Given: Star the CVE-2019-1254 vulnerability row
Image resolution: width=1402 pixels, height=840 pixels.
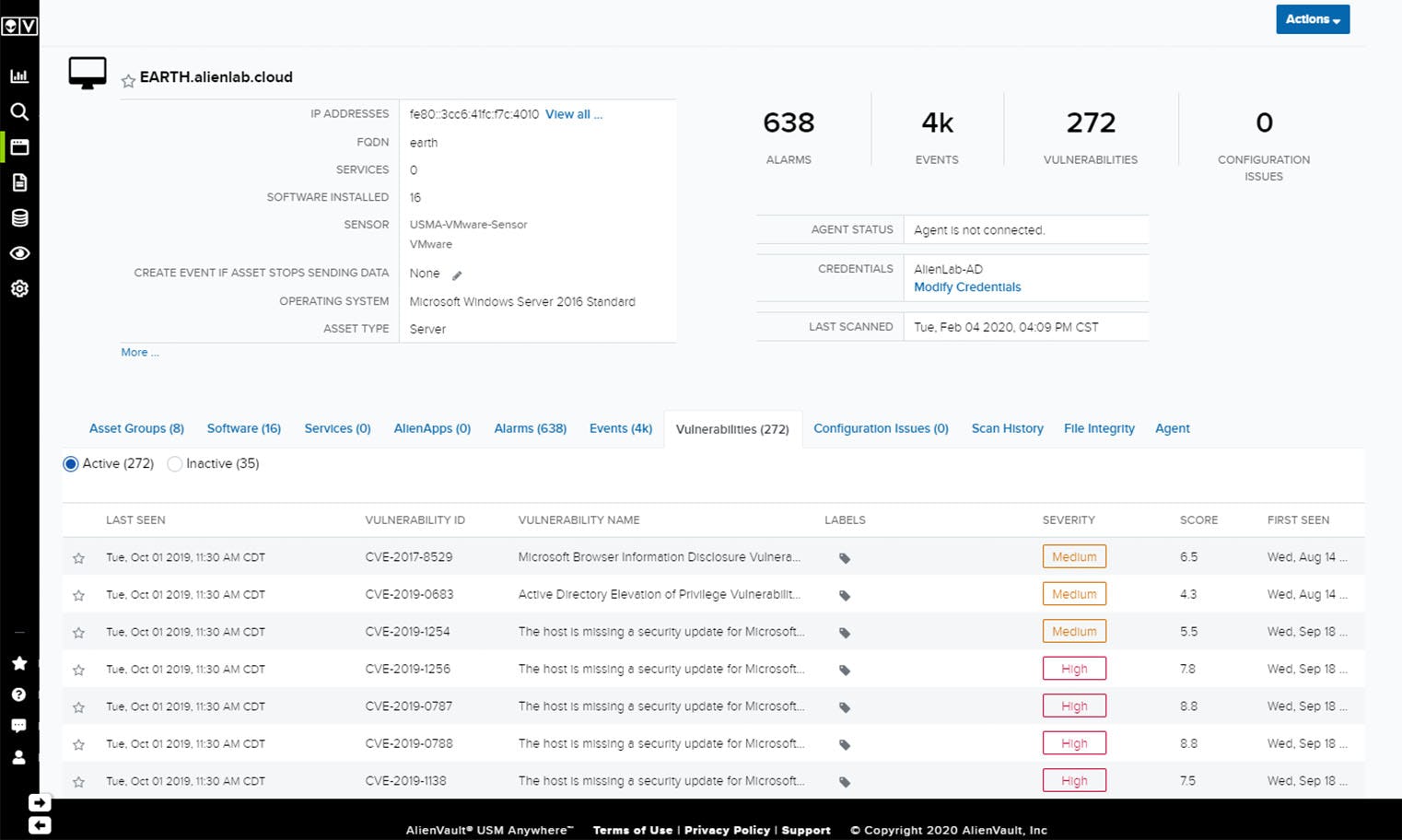Looking at the screenshot, I should pyautogui.click(x=79, y=633).
